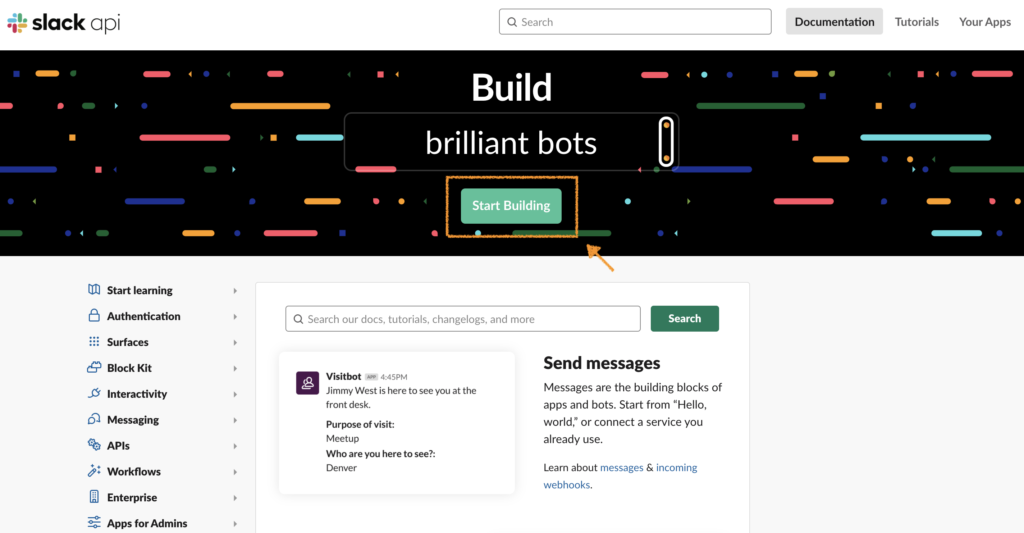Image resolution: width=1024 pixels, height=533 pixels.
Task: Click the Interactivity plug icon
Action: (94, 393)
